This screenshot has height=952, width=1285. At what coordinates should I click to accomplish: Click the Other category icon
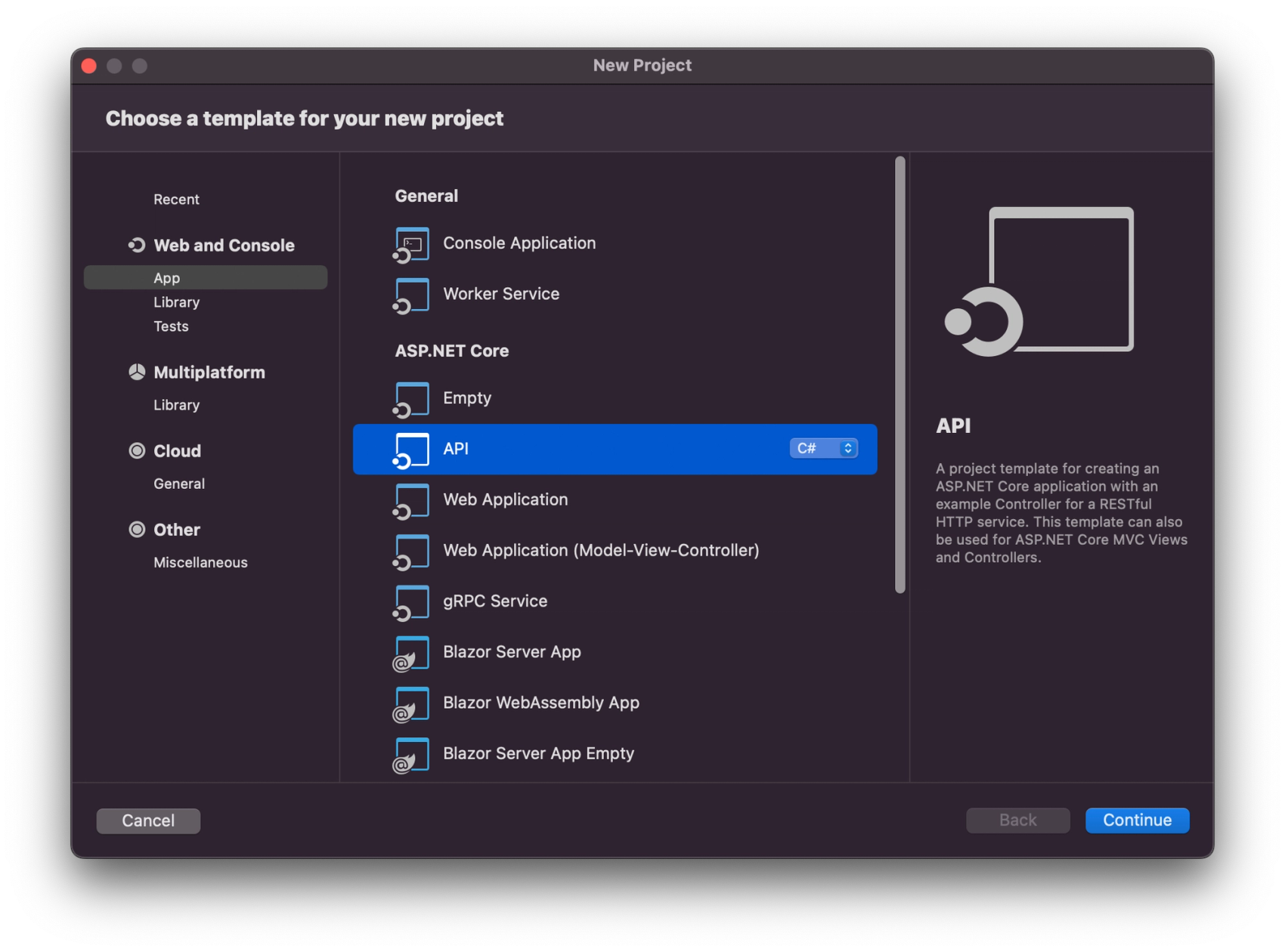click(137, 529)
